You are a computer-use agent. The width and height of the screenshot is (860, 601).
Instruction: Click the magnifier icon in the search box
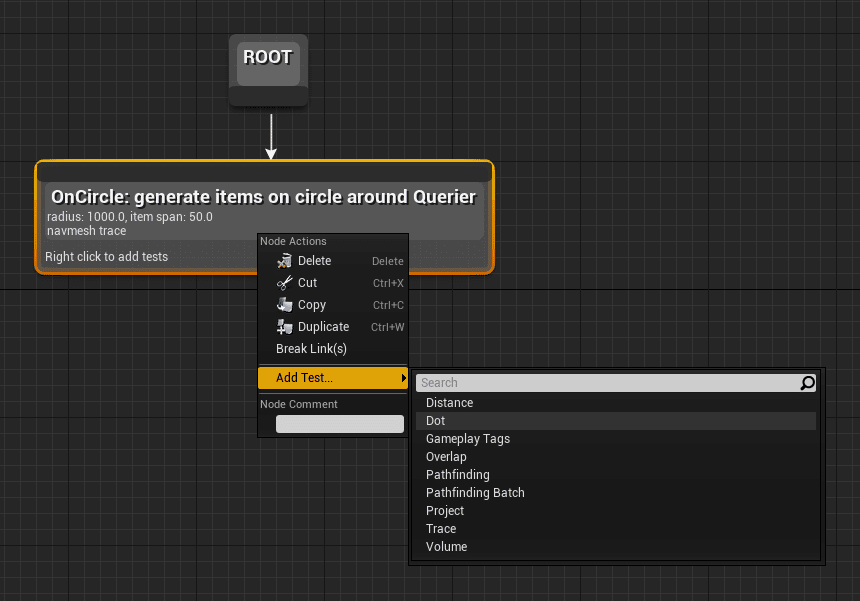pyautogui.click(x=807, y=383)
